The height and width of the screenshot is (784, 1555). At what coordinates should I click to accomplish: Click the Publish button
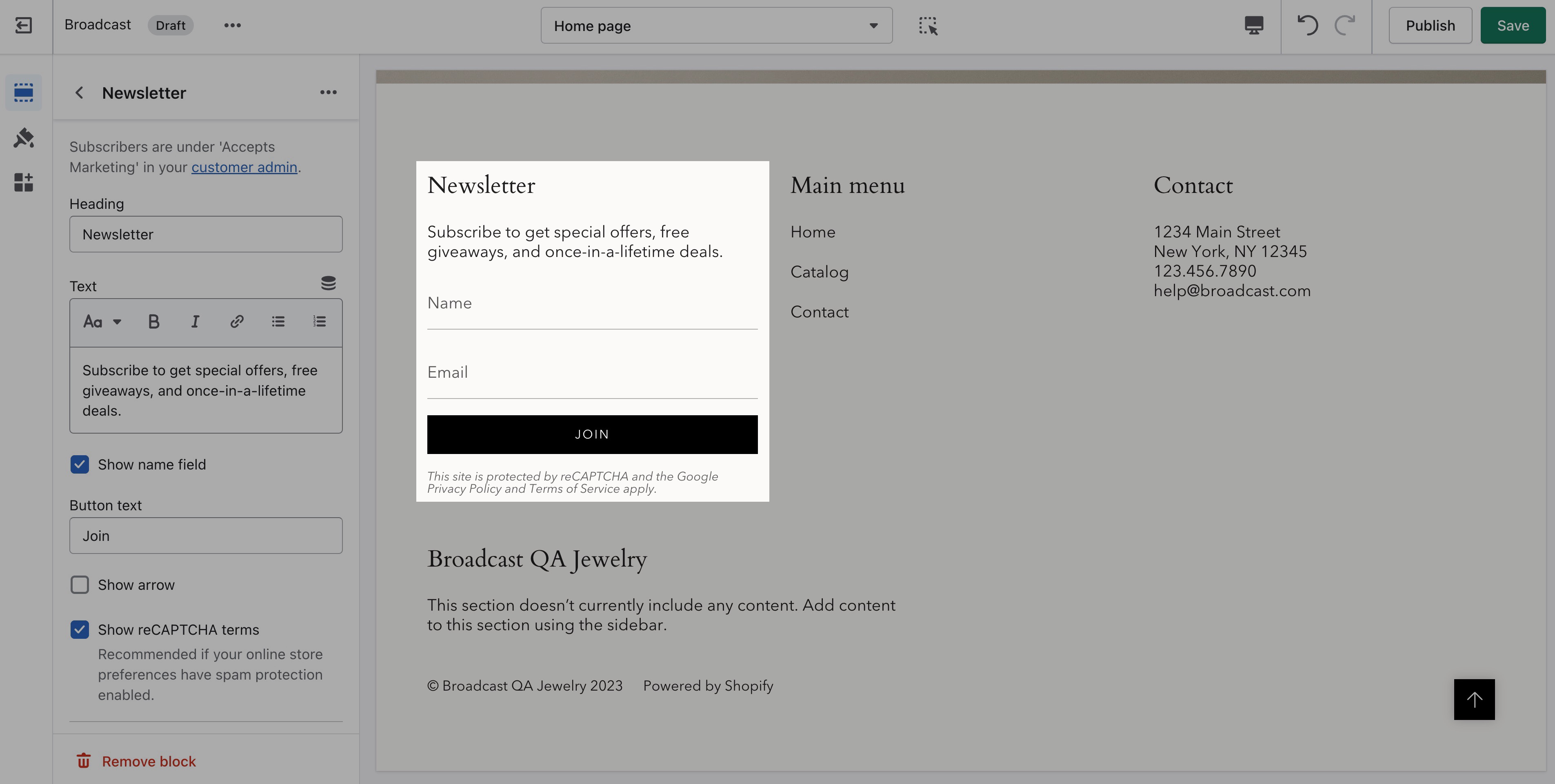click(1429, 25)
